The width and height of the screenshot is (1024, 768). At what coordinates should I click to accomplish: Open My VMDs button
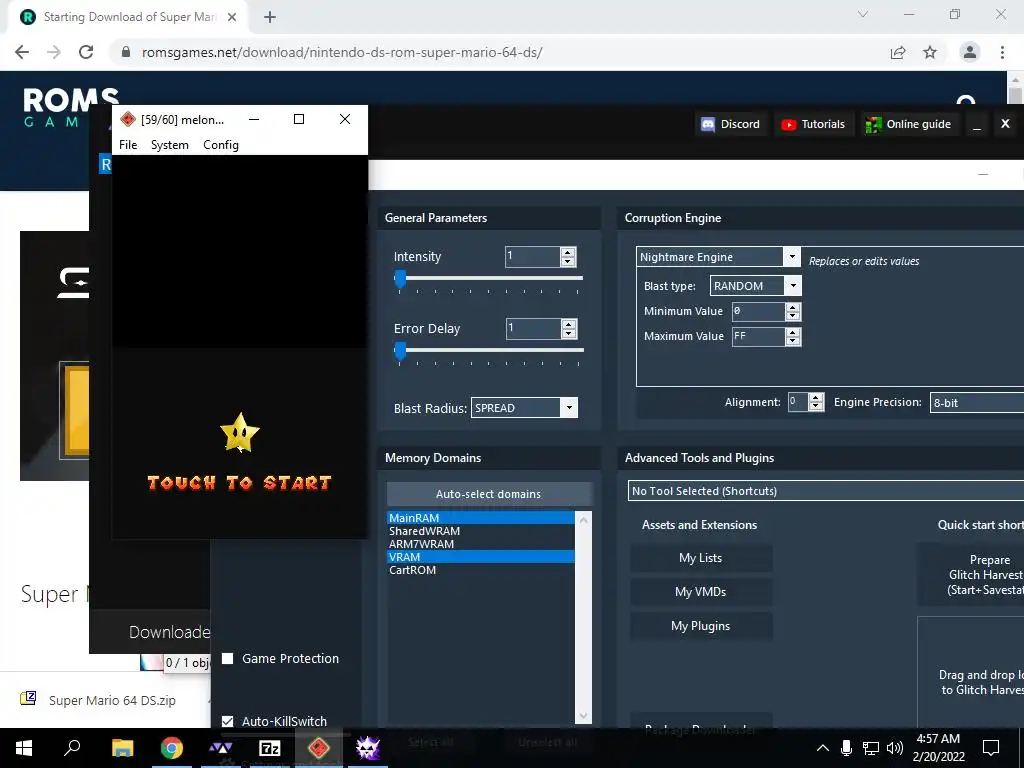click(701, 592)
